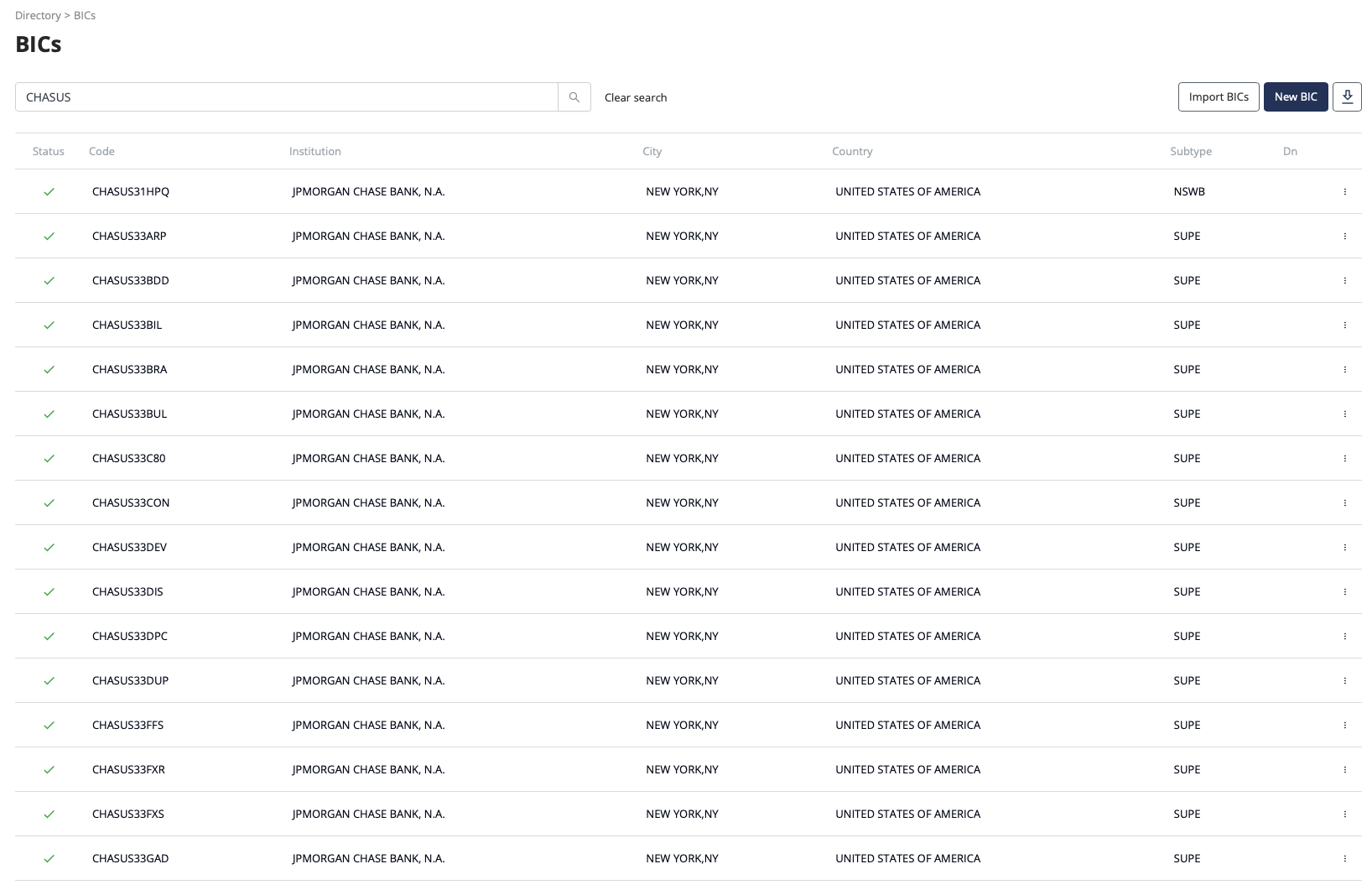Viewport: 1372px width, 890px height.
Task: Open row menu for CHASUS33BRA
Action: (1345, 370)
